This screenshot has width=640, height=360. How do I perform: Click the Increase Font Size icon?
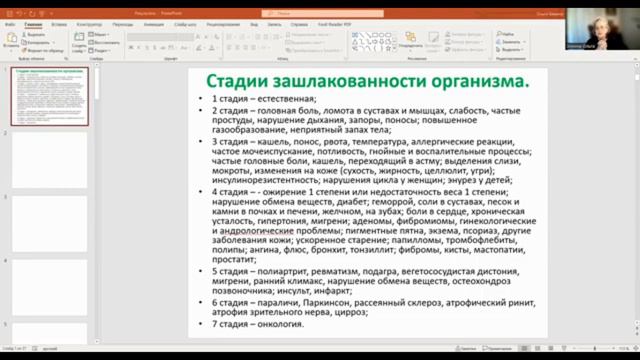click(x=198, y=37)
